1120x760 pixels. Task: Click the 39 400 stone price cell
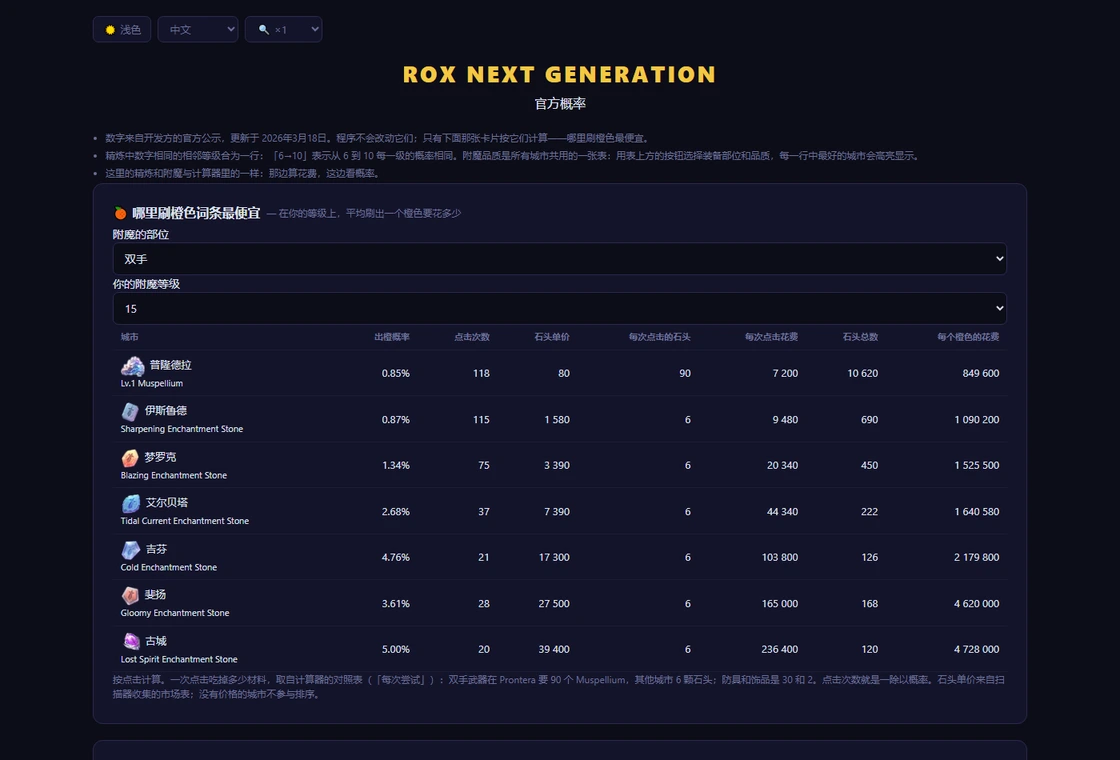pyautogui.click(x=554, y=650)
